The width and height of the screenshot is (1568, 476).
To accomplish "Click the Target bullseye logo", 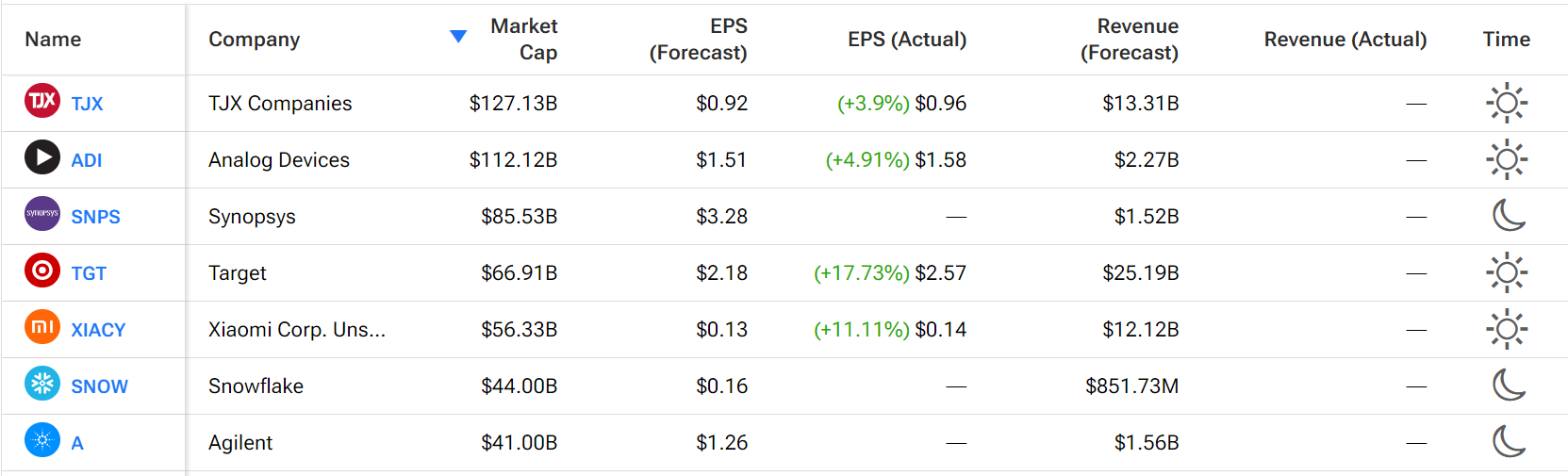I will 42,271.
